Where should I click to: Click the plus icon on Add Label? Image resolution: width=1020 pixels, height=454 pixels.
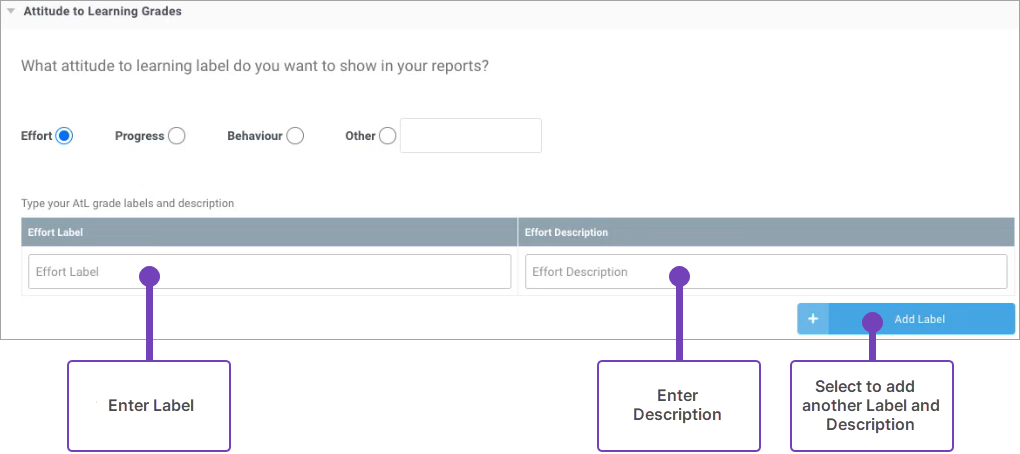813,319
